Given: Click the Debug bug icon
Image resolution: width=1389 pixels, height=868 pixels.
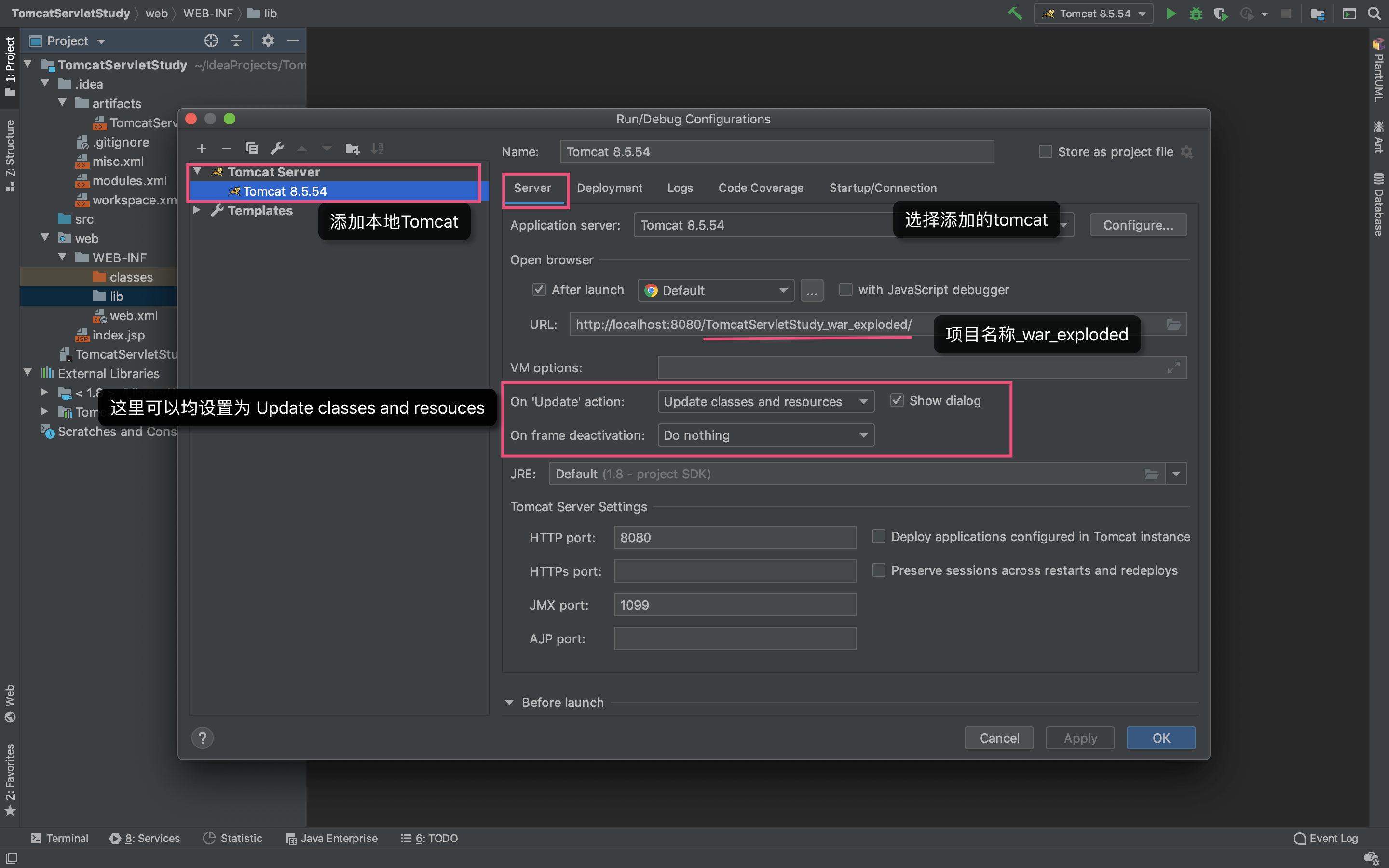Looking at the screenshot, I should [x=1196, y=13].
